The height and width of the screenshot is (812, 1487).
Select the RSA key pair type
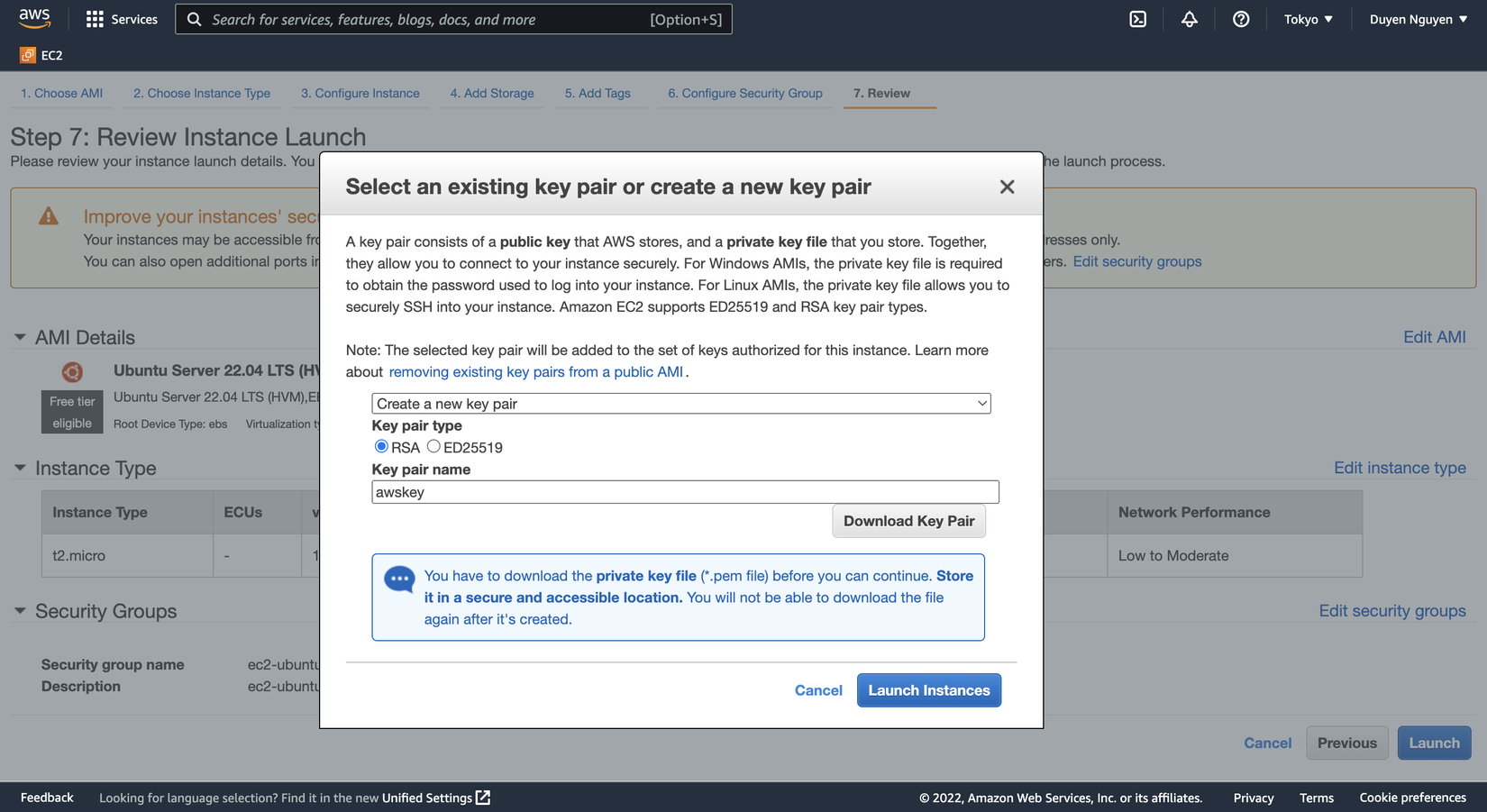coord(381,446)
